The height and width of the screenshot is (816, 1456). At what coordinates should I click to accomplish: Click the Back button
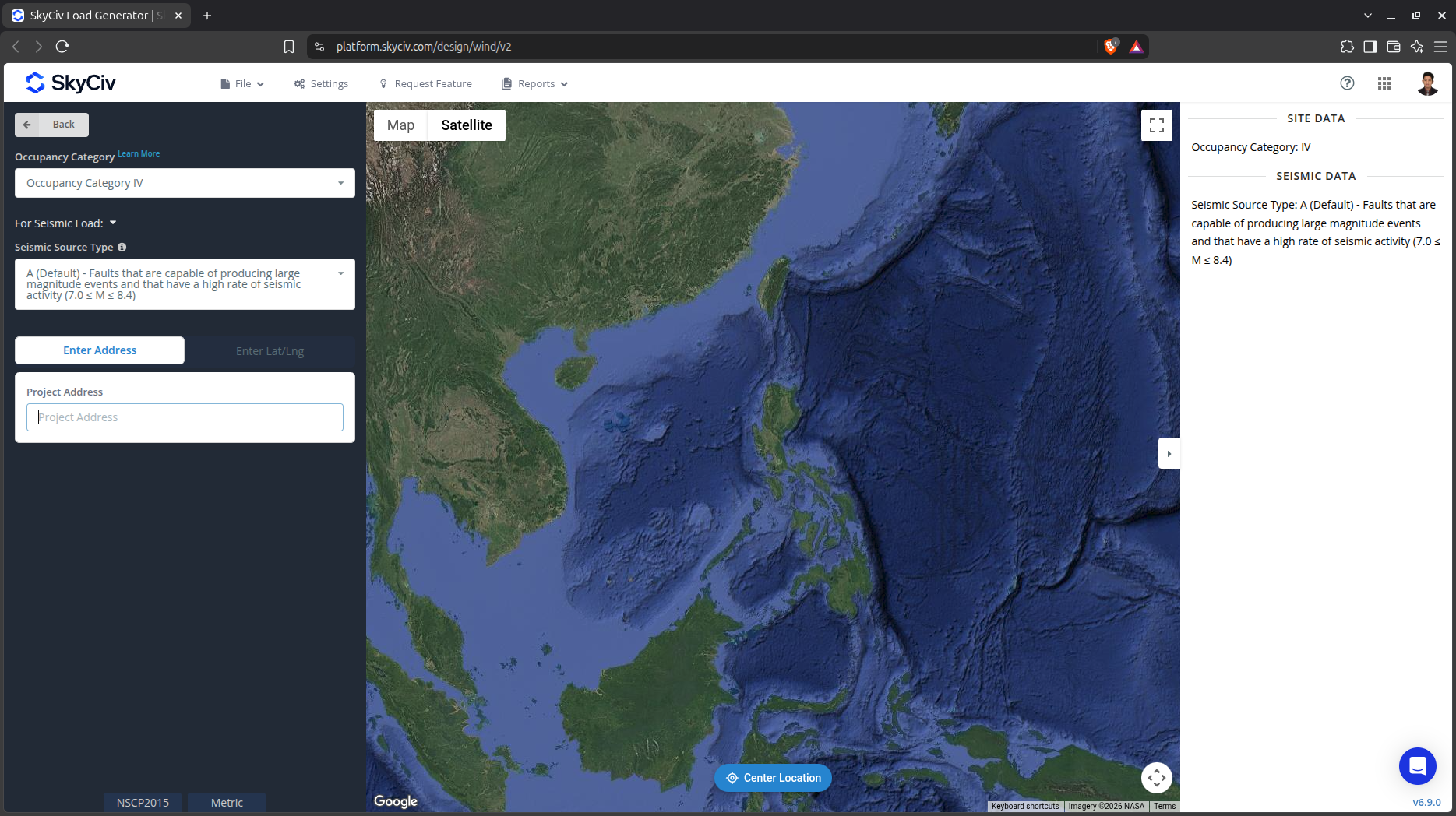tap(51, 125)
